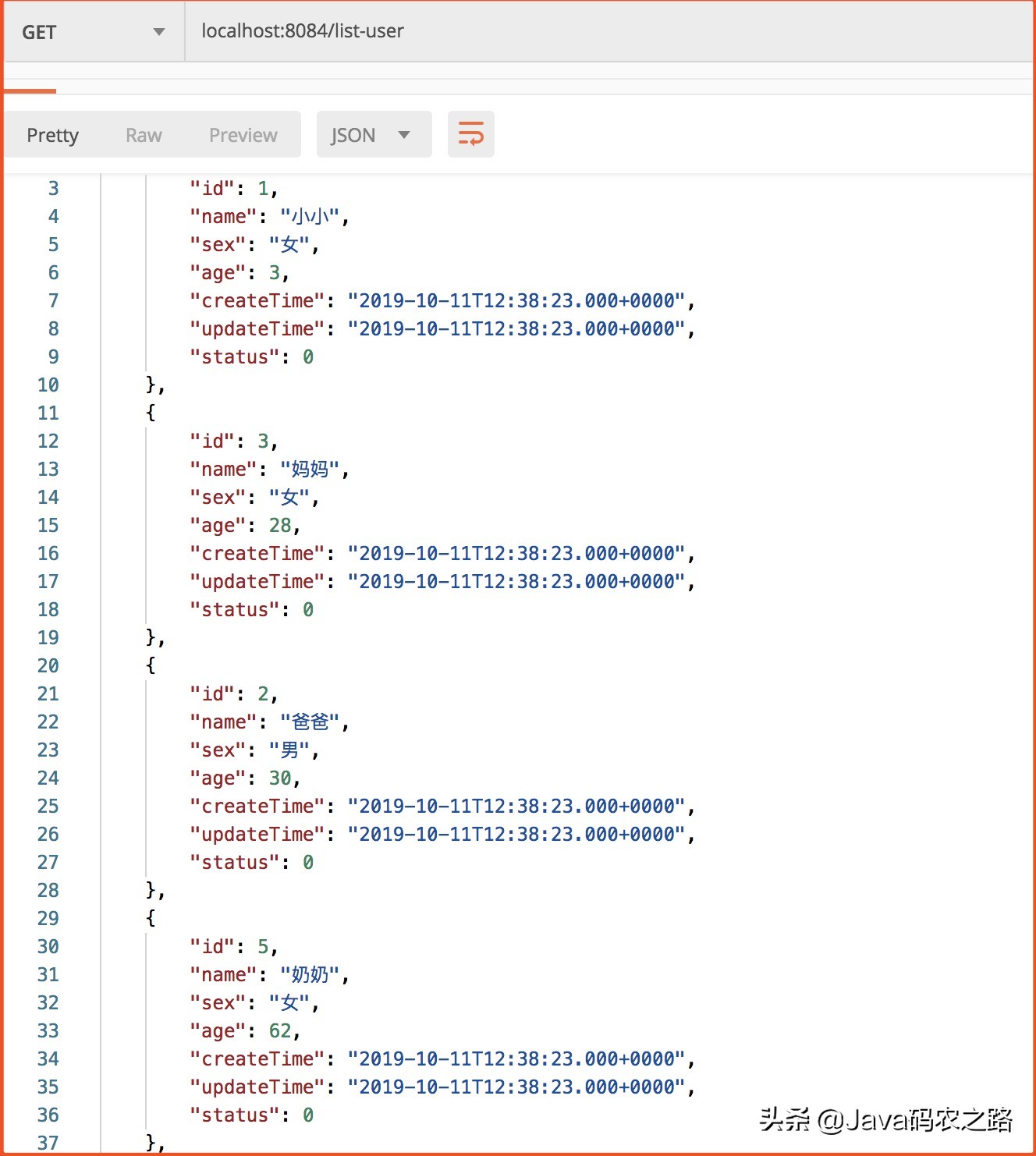Click line number 20 in the gutter

(48, 666)
